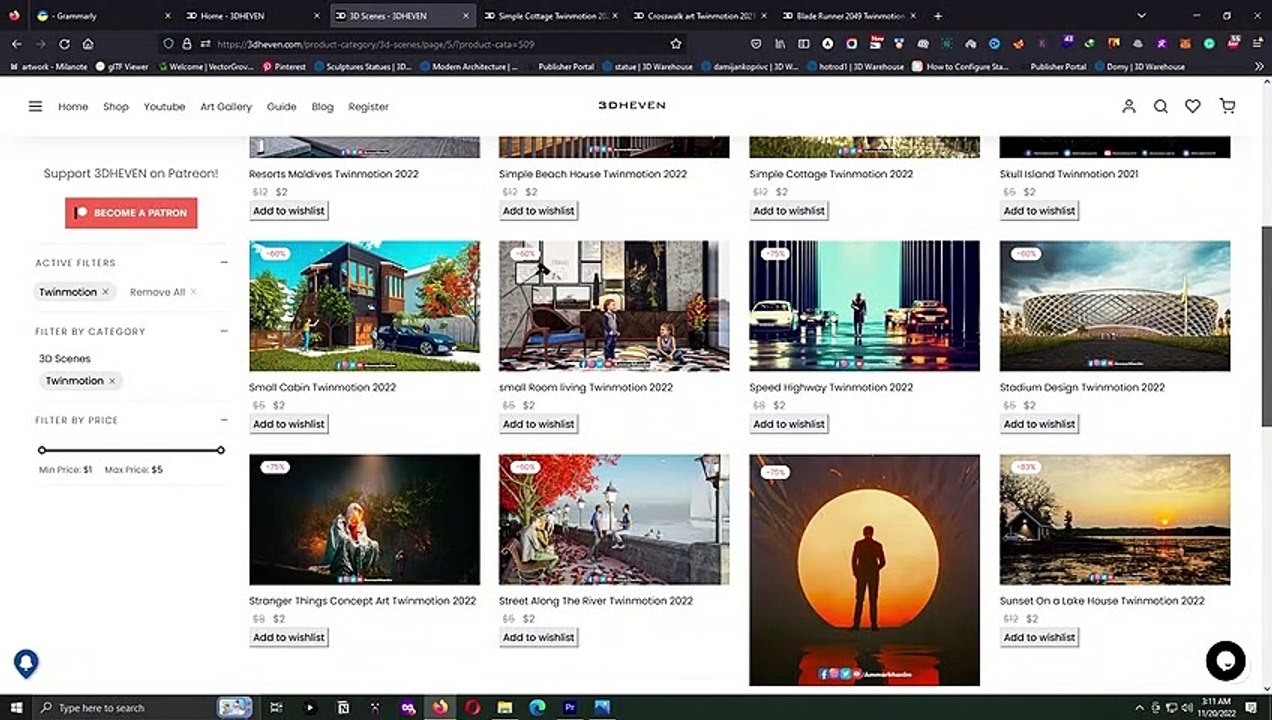This screenshot has width=1272, height=720.
Task: Click the 3D Scenes category link
Action: coord(65,359)
